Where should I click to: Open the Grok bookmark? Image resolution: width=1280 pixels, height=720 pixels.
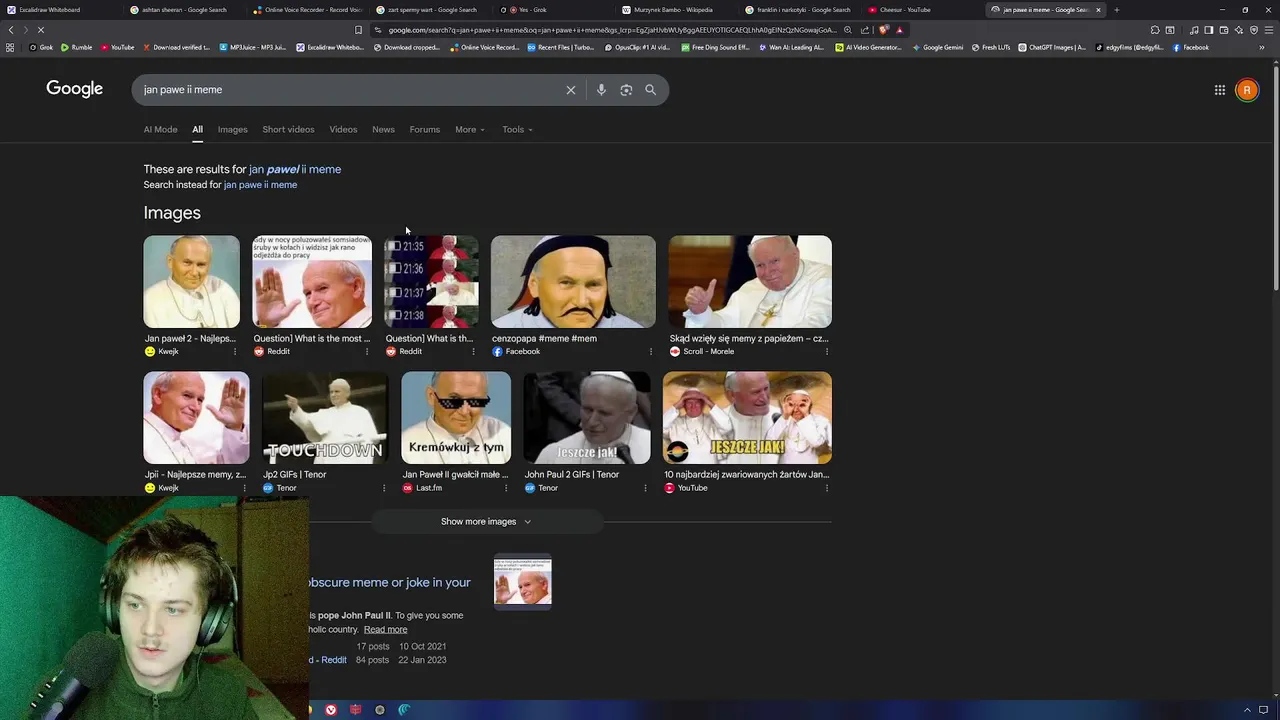40,47
